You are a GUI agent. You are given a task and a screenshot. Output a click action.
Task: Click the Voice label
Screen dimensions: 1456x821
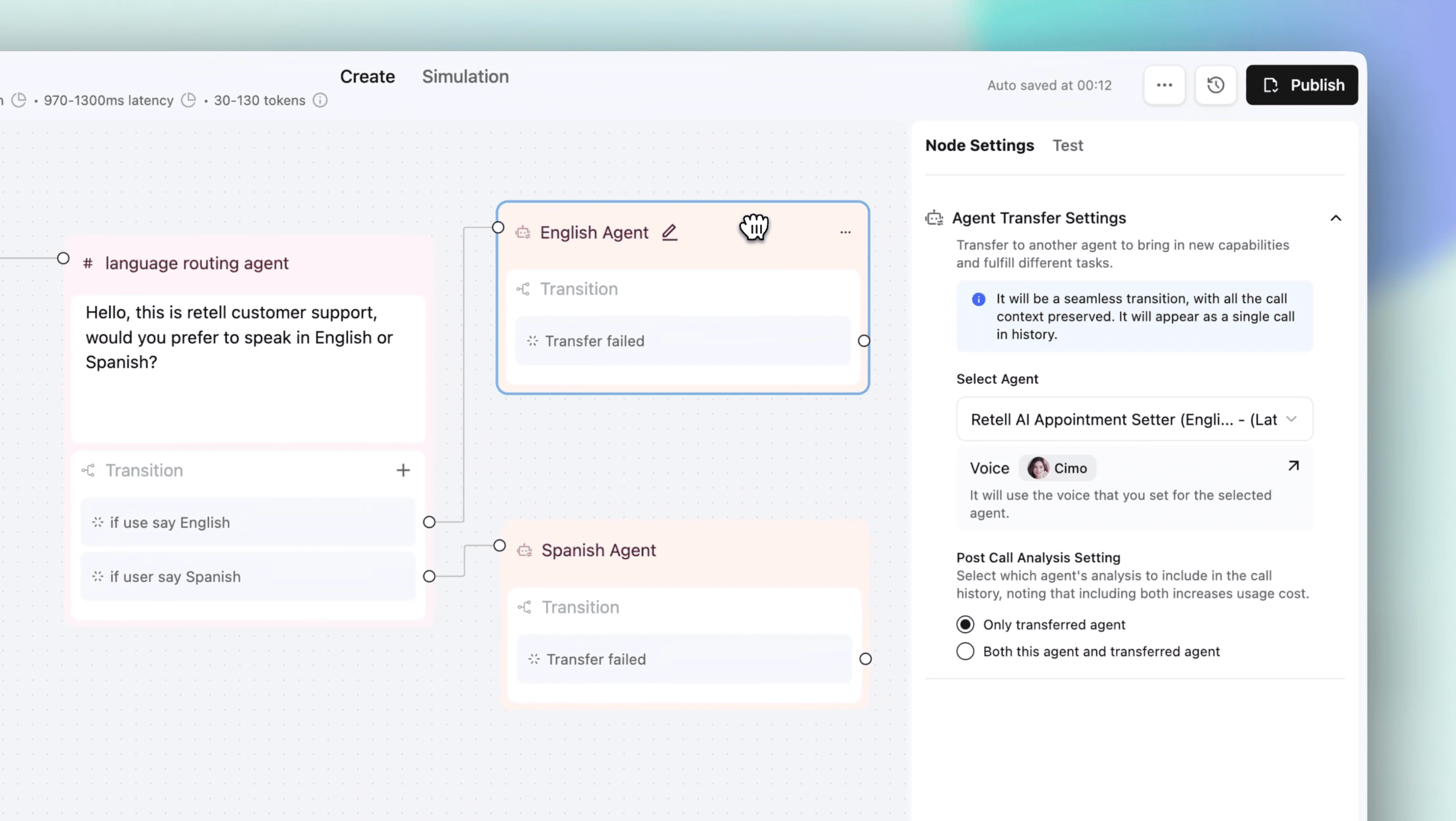pyautogui.click(x=989, y=468)
